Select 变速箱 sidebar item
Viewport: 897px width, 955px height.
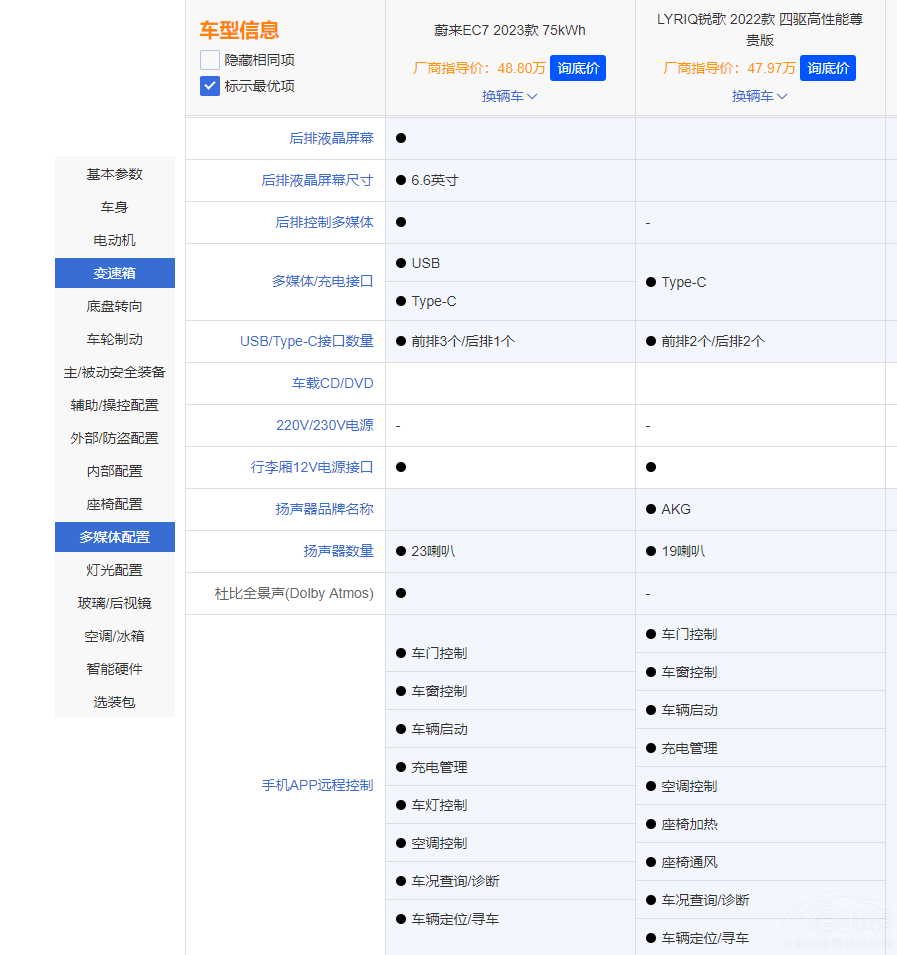pos(115,273)
